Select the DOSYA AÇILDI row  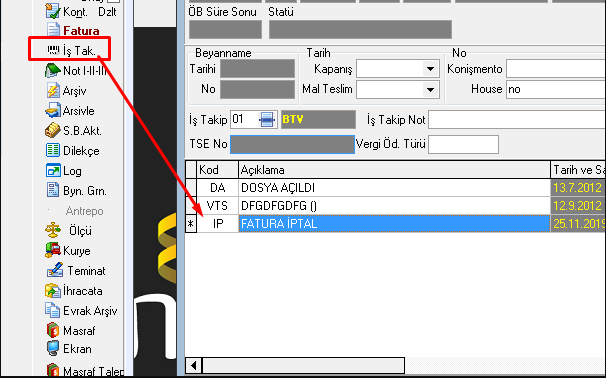point(394,188)
